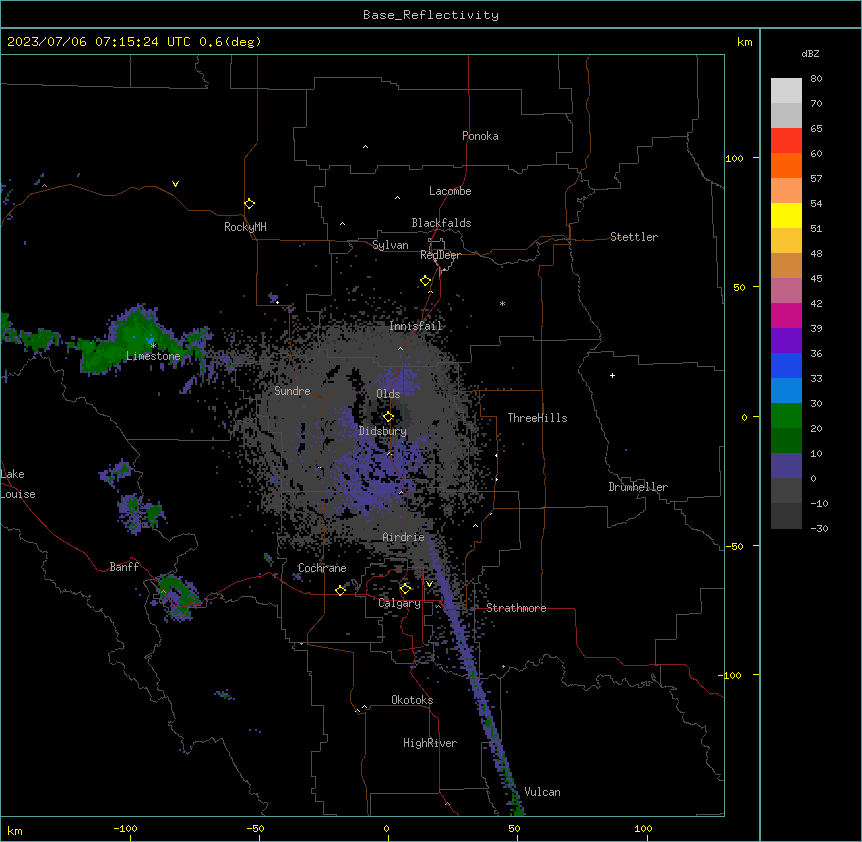862x842 pixels.
Task: Pick the yellow 51-54 dBZ legend swatch
Action: (x=786, y=215)
